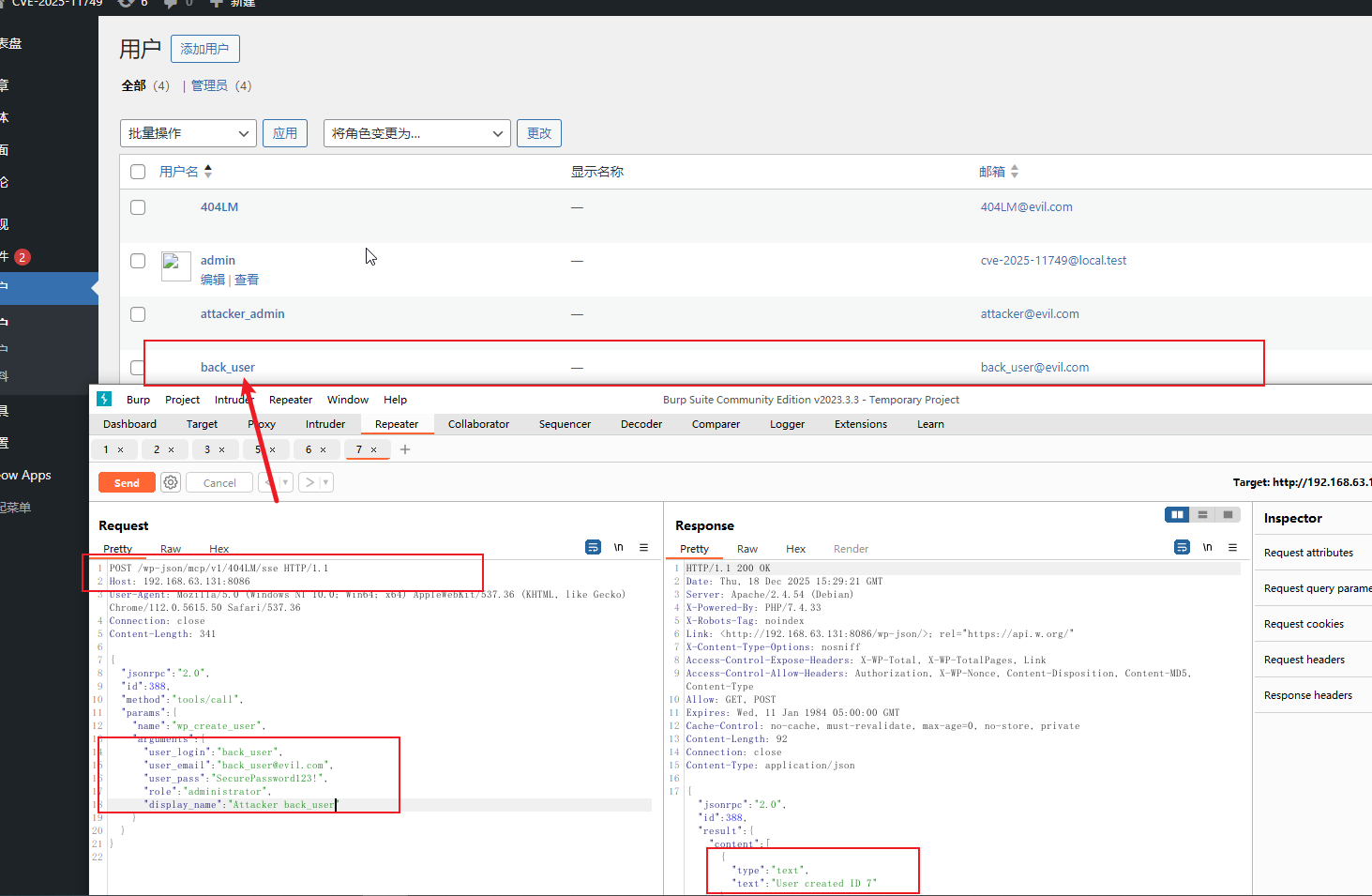Show Request in Raw view
This screenshot has height=896, width=1372.
171,549
